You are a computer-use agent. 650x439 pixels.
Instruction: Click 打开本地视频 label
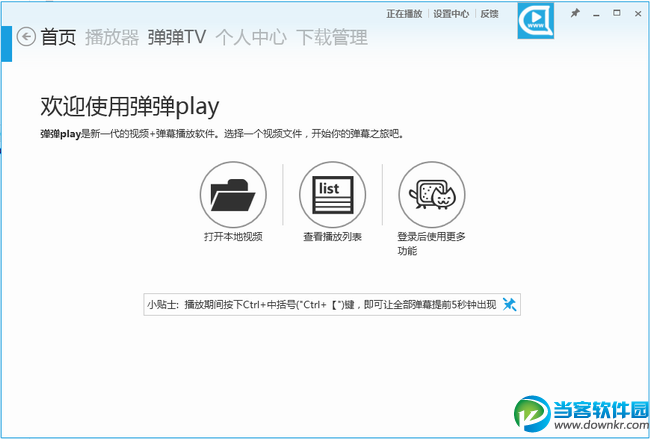click(x=233, y=237)
